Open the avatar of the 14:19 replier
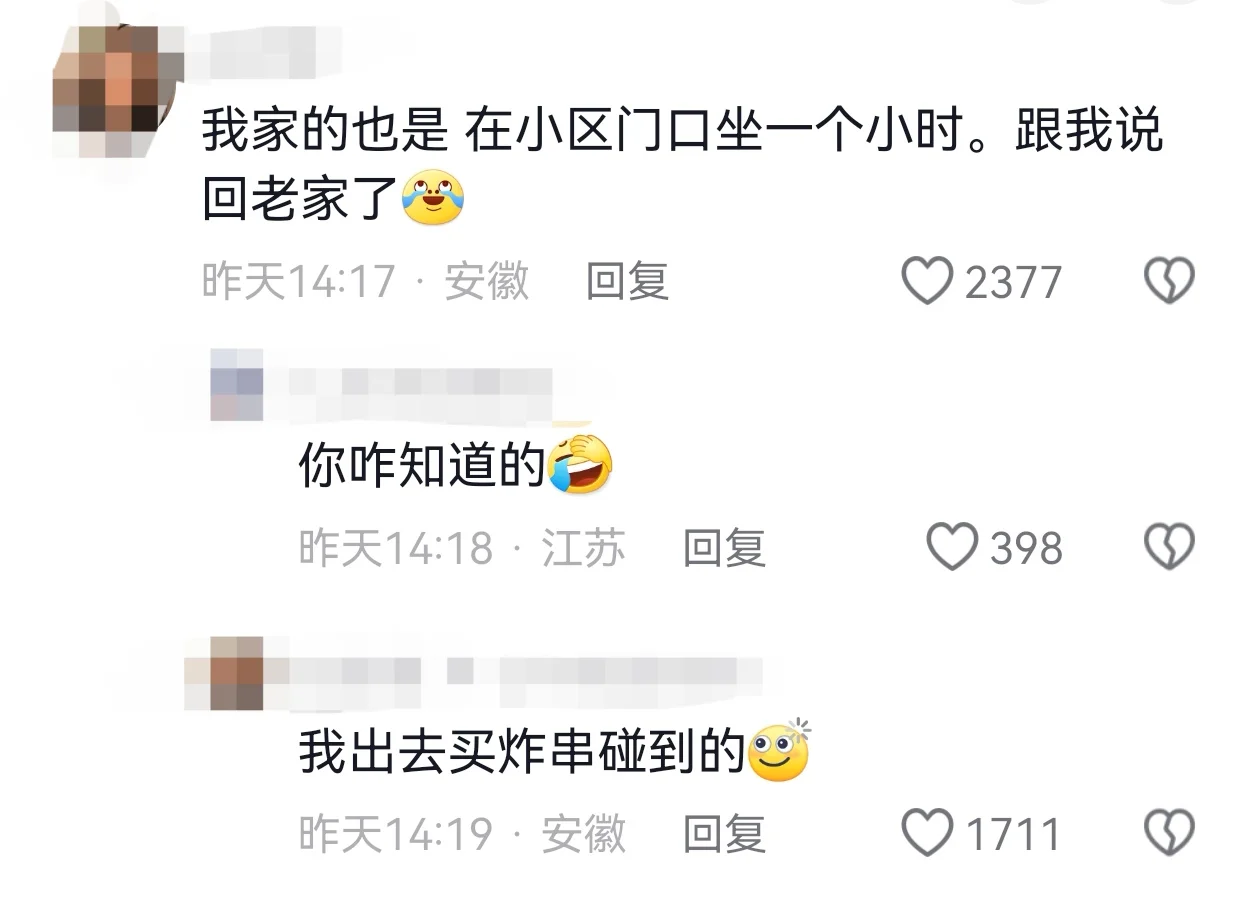This screenshot has width=1260, height=912. pos(237,673)
